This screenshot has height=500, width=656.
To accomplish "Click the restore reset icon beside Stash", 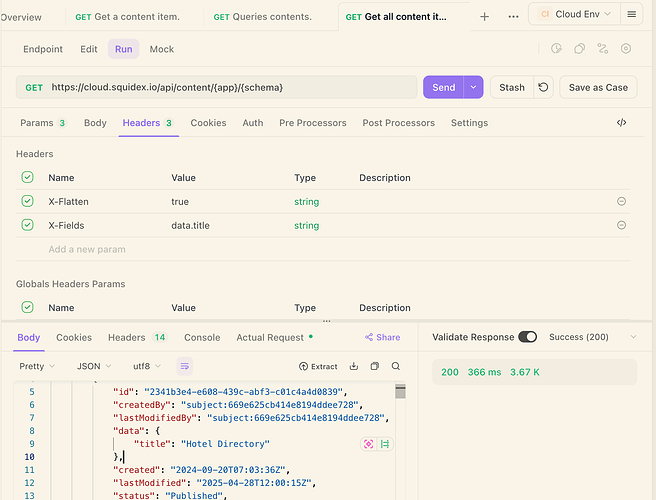I will coord(543,87).
